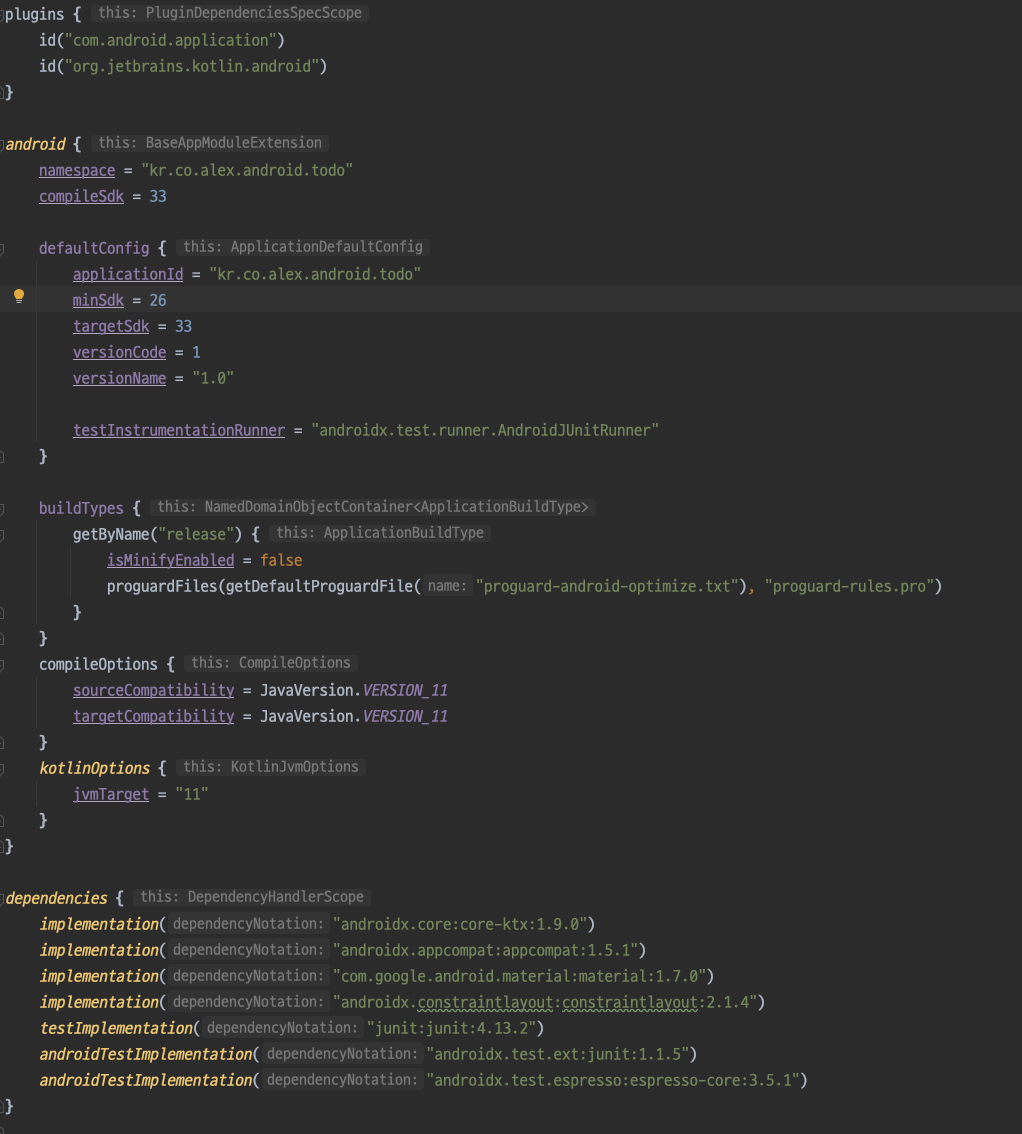
Task: Click the "androidx.test.runner.AndroidJUnitRunner" string
Action: click(x=485, y=431)
